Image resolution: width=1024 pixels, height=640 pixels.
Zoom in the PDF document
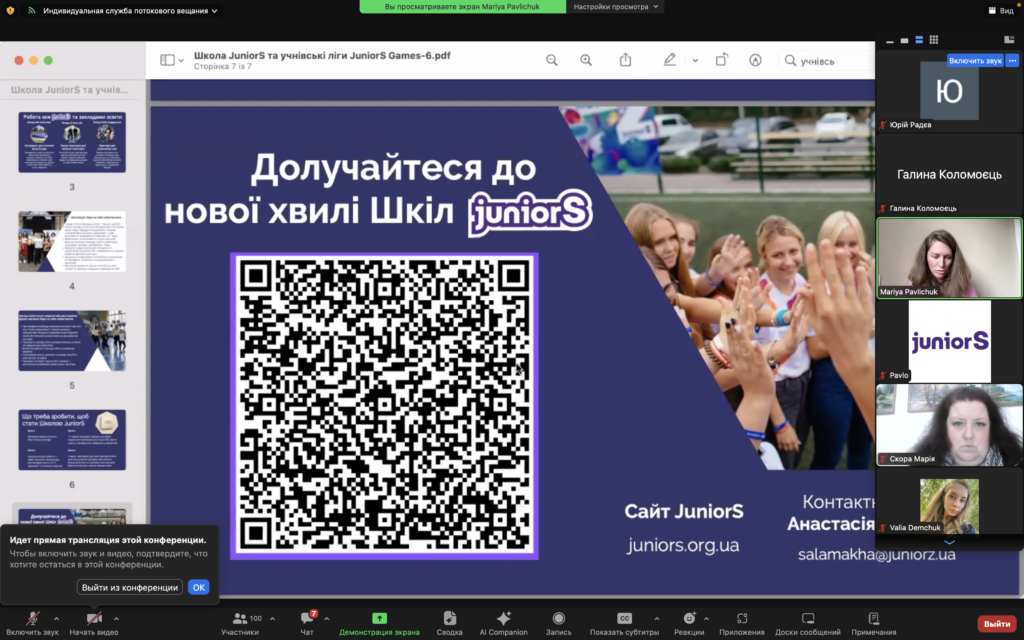586,60
